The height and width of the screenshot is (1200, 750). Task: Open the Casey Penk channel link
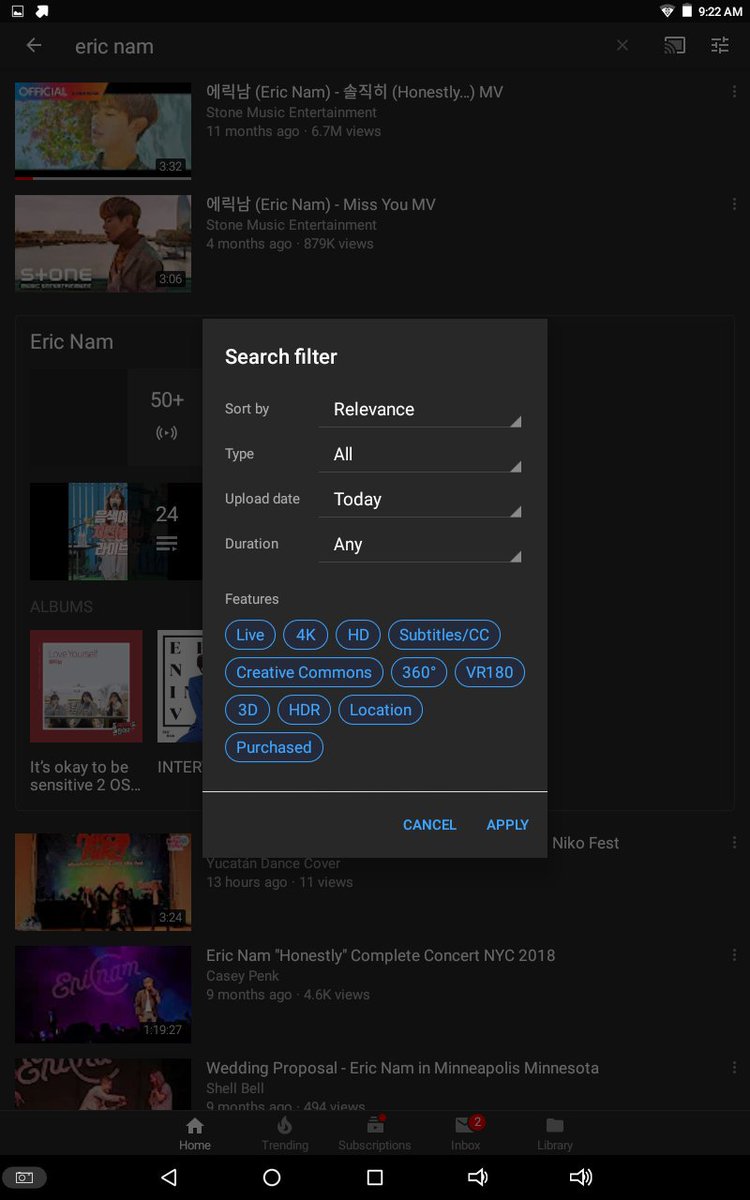click(x=243, y=975)
